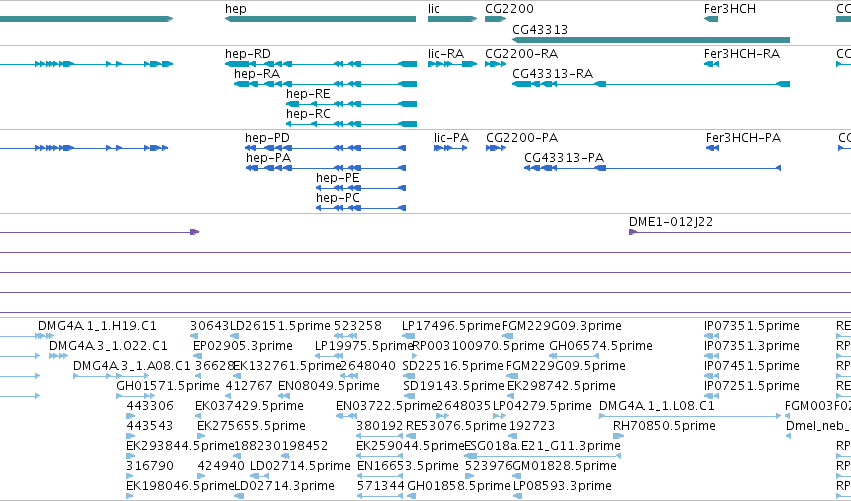Select the CG2200-RA transcript label
851x501 pixels.
(521, 54)
